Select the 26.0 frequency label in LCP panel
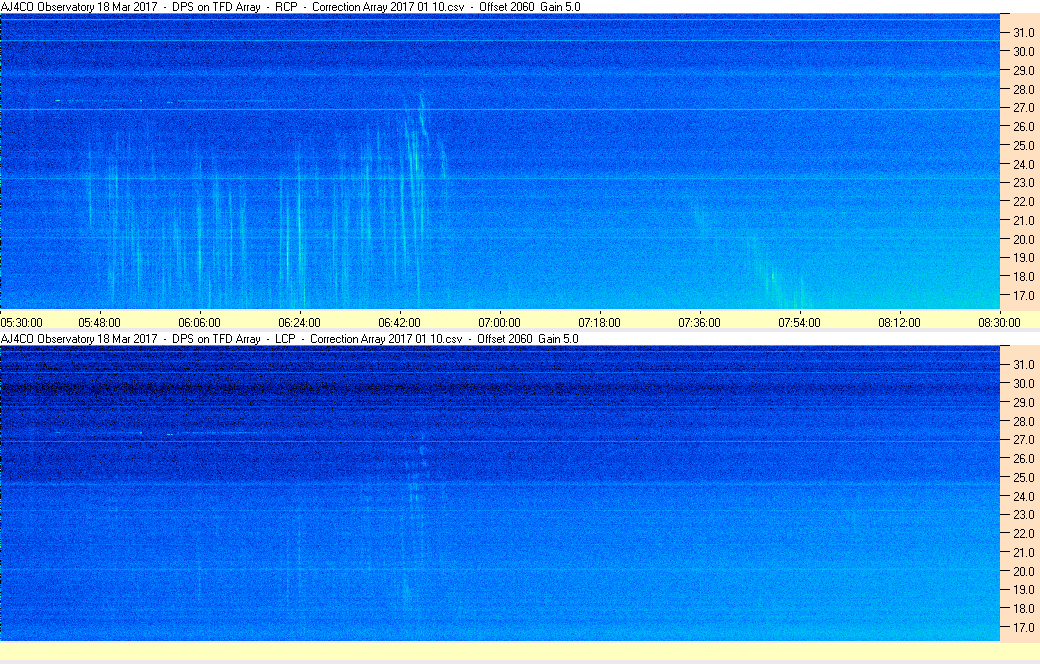 pos(1023,459)
